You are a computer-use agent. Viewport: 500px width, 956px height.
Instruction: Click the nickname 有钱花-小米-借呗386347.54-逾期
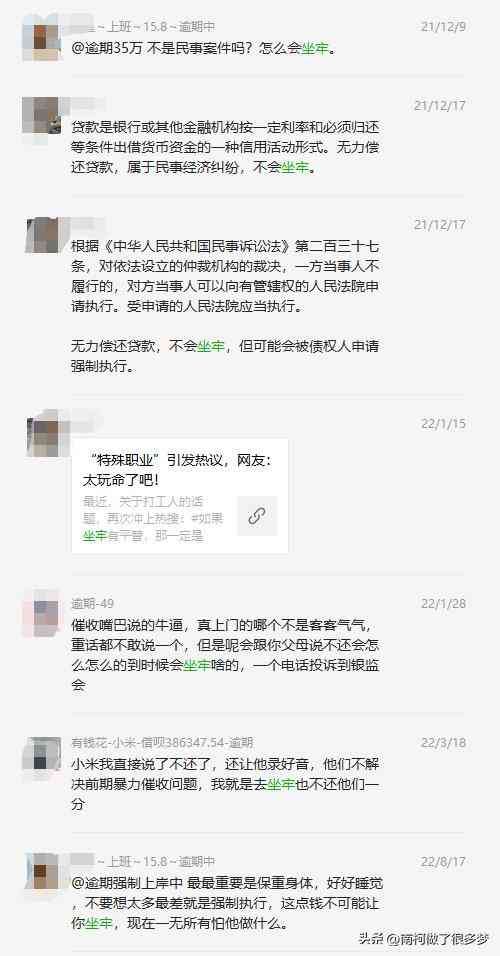pyautogui.click(x=162, y=743)
